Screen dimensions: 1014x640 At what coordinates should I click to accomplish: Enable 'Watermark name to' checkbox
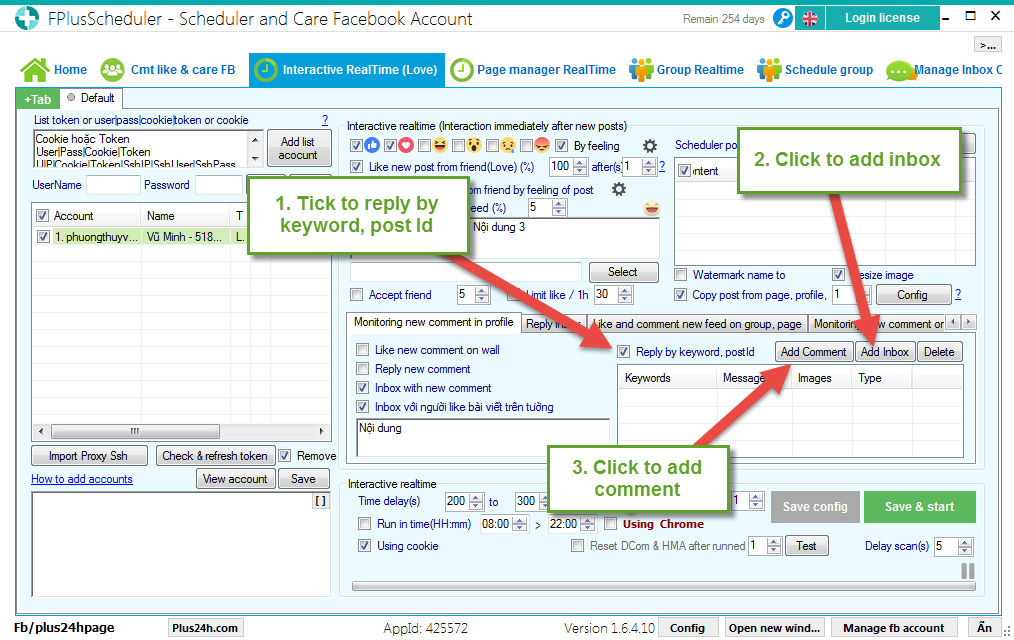point(680,275)
